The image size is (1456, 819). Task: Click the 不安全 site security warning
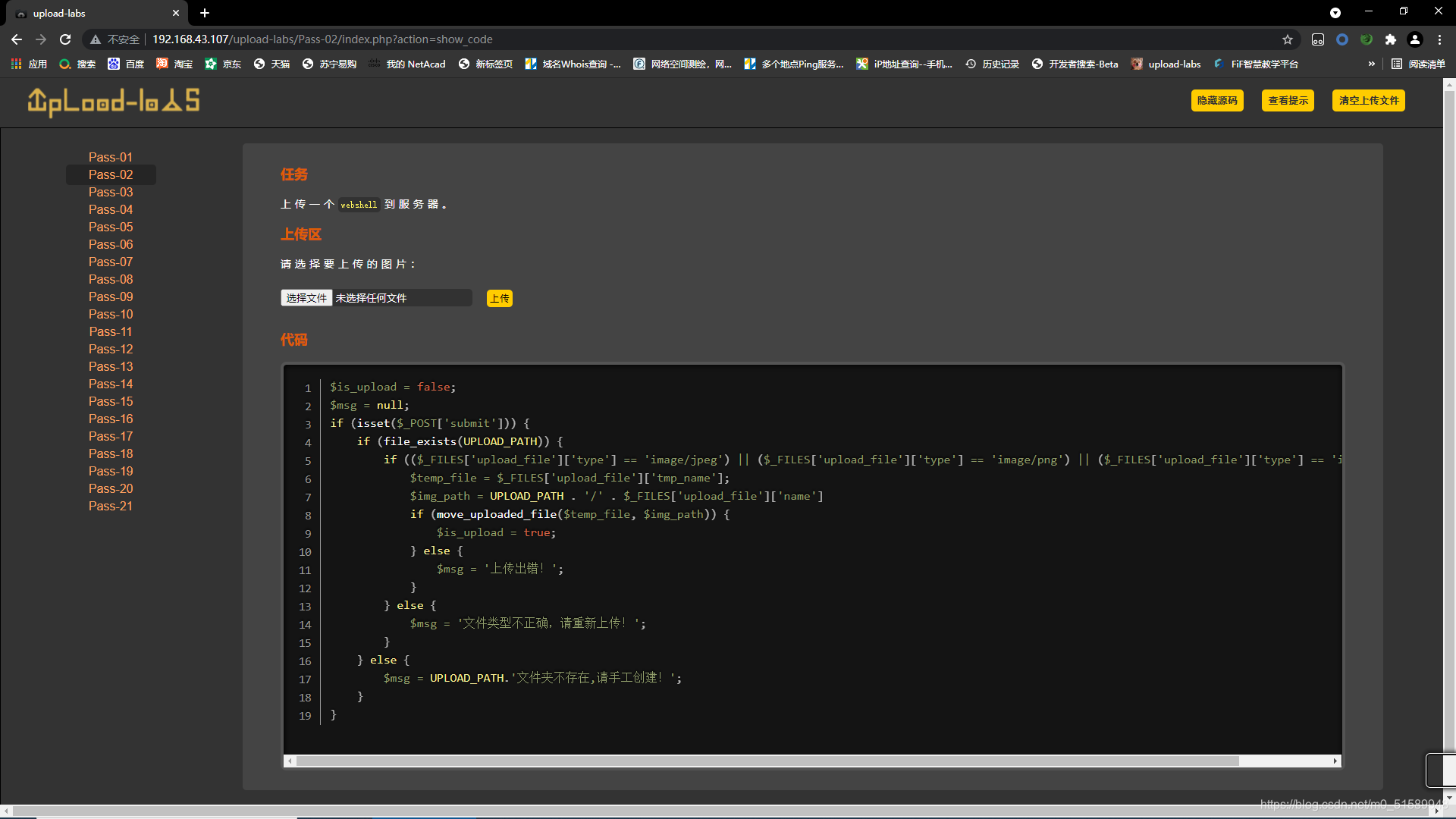pos(115,39)
